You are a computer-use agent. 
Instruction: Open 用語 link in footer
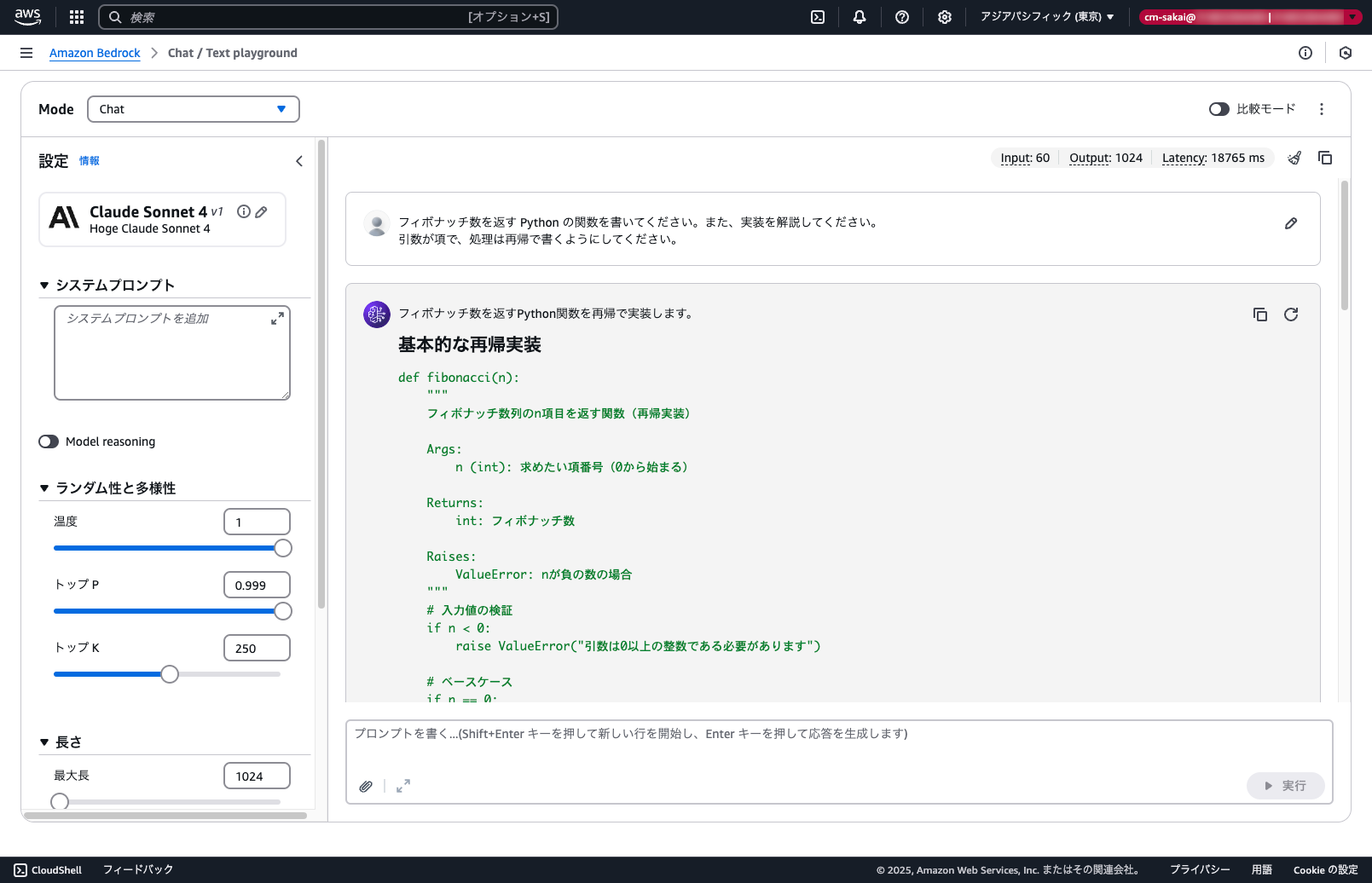pyautogui.click(x=1262, y=870)
